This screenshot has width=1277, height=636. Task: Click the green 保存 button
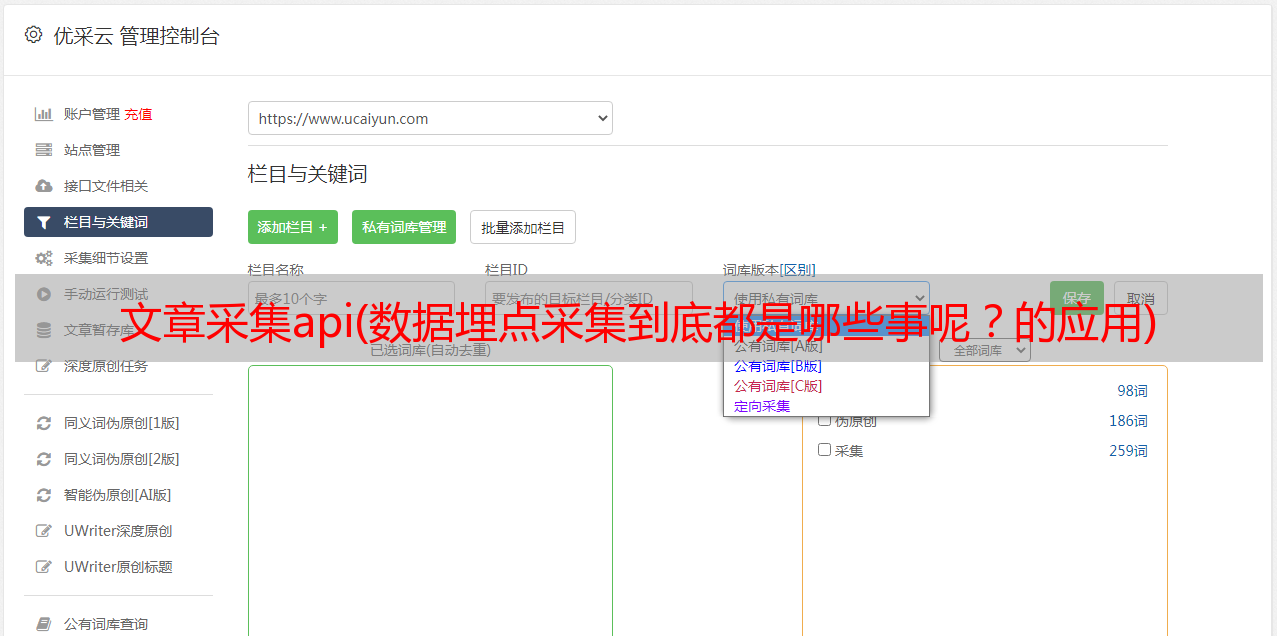(x=1077, y=298)
